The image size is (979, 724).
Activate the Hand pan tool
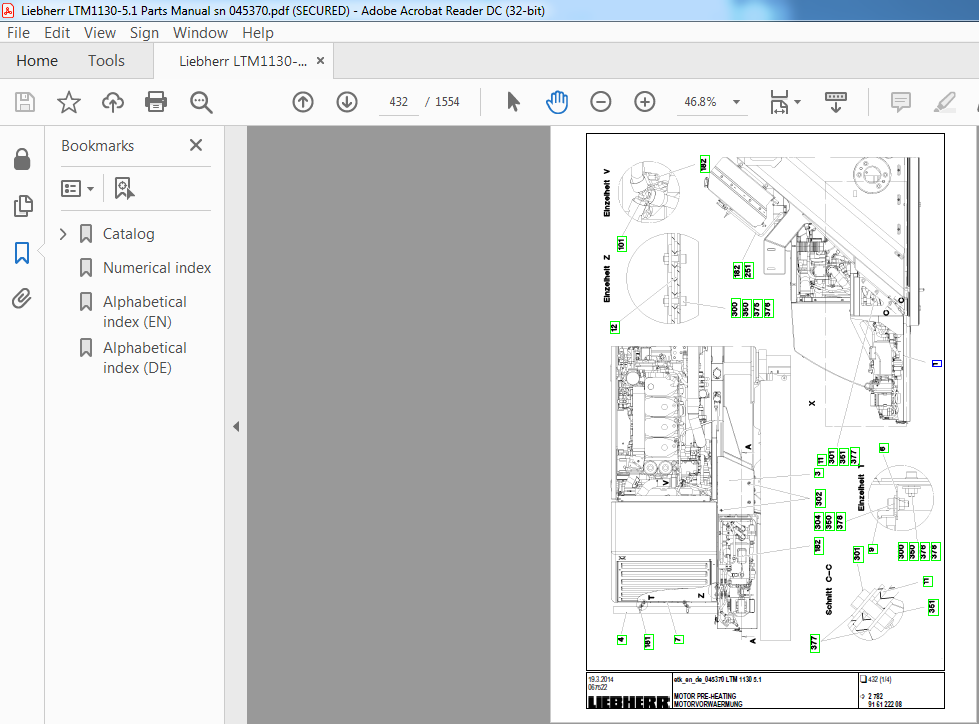(556, 102)
